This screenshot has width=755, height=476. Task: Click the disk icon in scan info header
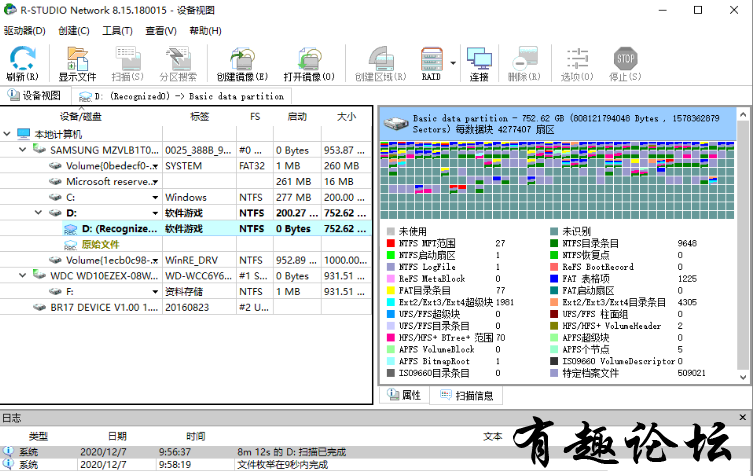(x=396, y=124)
